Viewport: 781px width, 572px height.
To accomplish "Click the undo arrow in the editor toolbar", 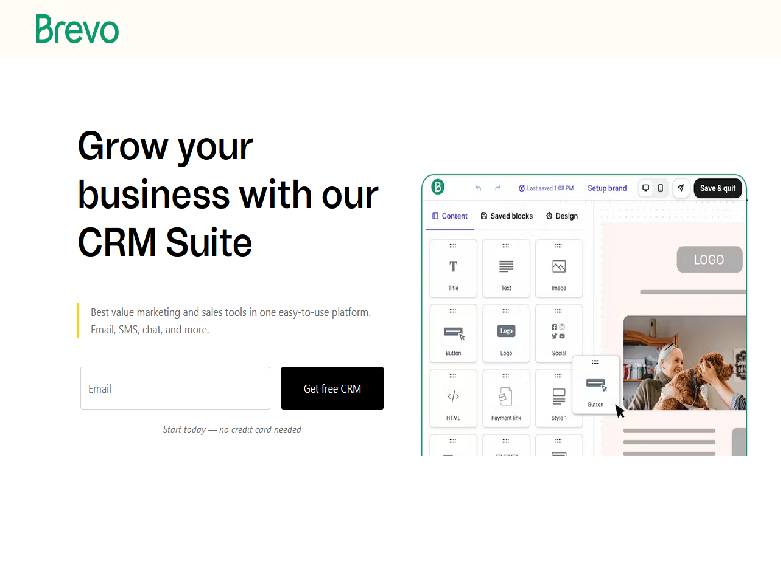I will [479, 188].
